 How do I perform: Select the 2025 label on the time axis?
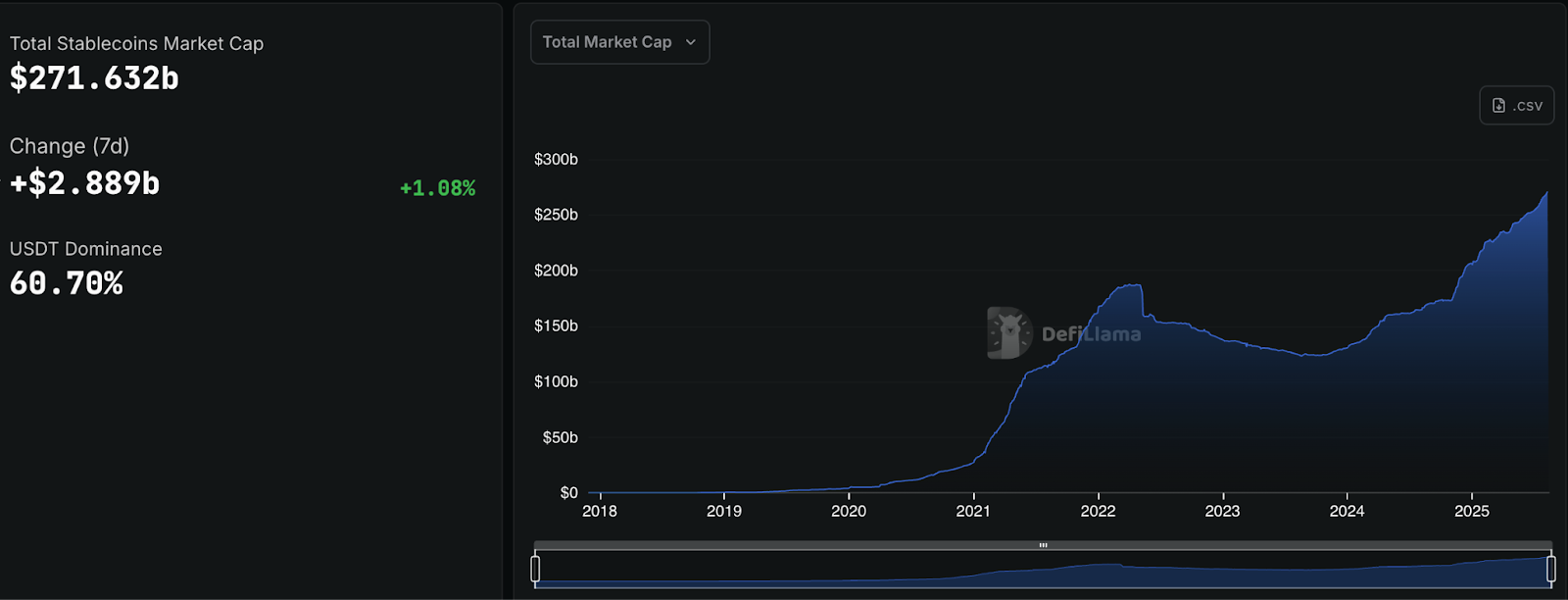pyautogui.click(x=1472, y=511)
